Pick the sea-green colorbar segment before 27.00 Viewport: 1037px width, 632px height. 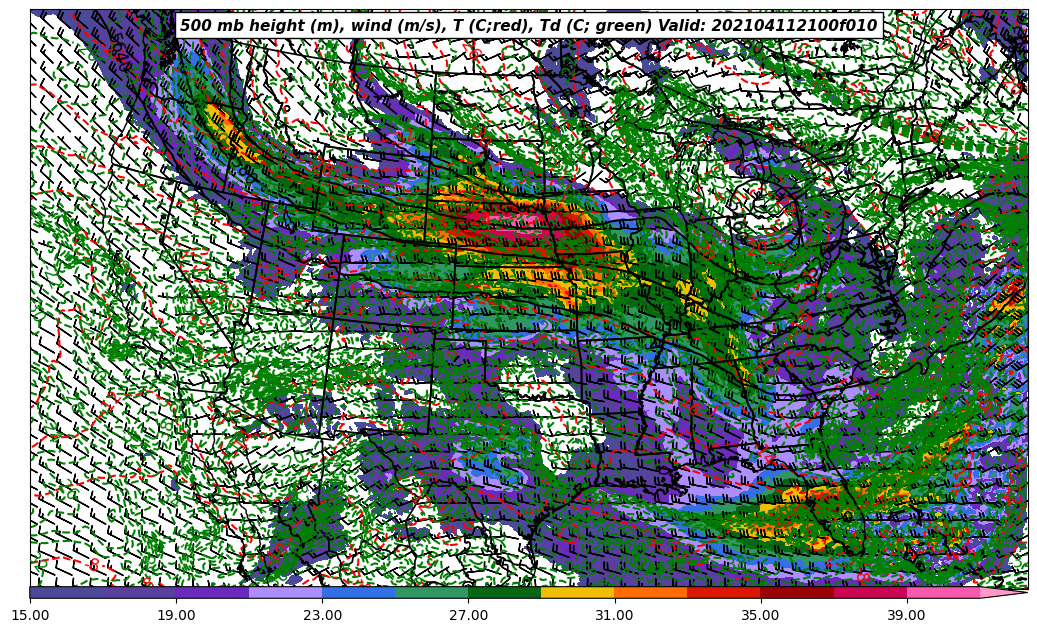point(431,592)
